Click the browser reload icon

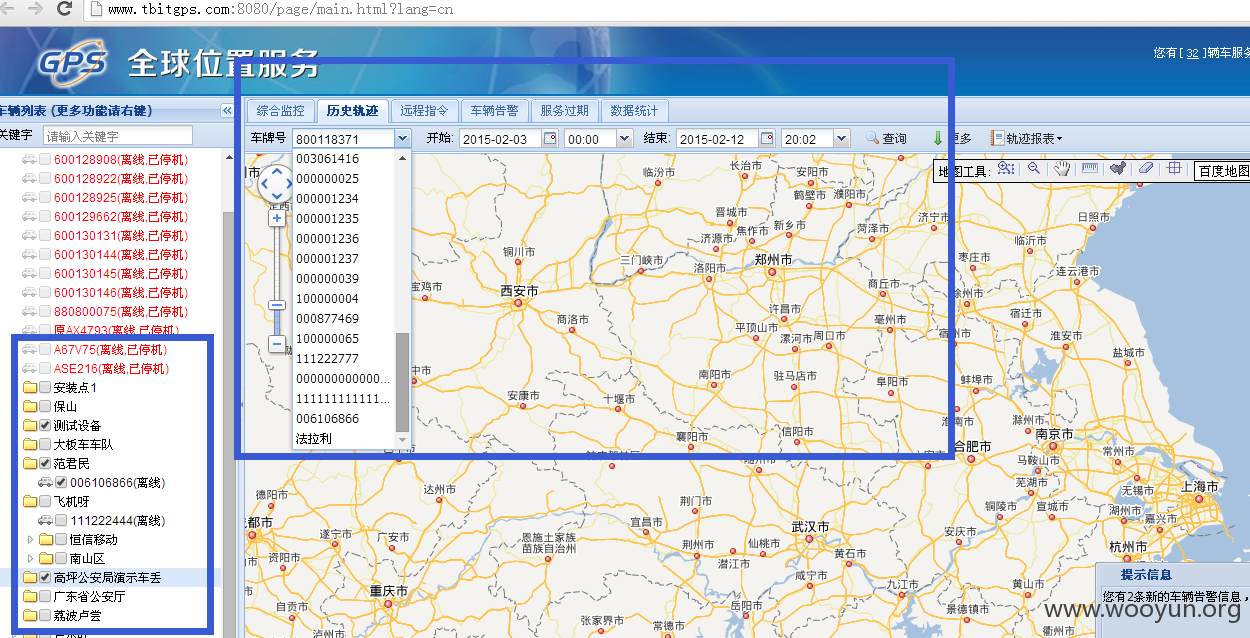[64, 9]
